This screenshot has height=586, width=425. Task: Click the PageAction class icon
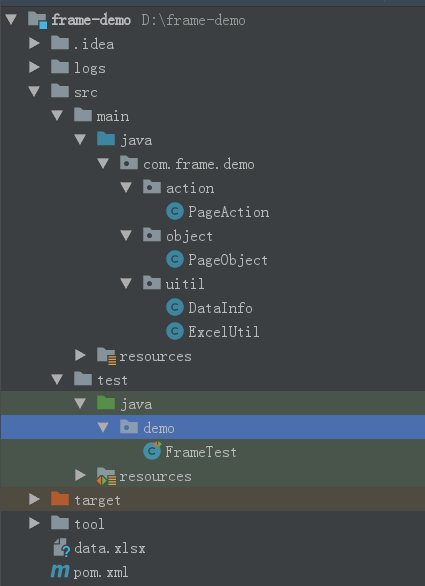175,212
